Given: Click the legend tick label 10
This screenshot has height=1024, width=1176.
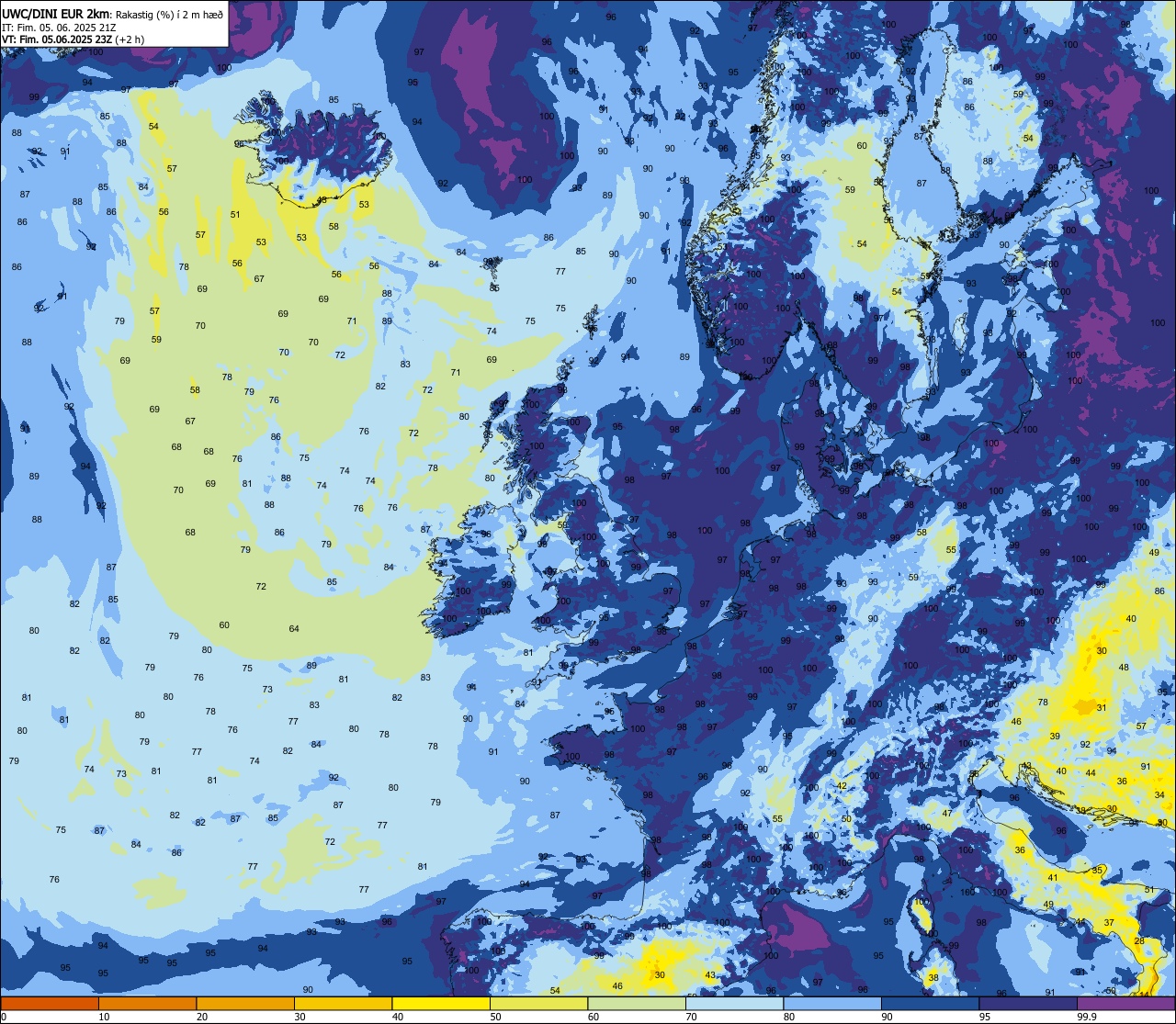Looking at the screenshot, I should 104,1017.
